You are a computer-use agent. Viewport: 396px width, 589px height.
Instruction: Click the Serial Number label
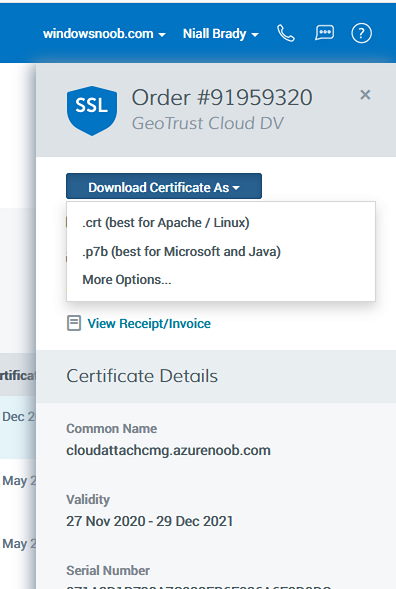pyautogui.click(x=108, y=571)
